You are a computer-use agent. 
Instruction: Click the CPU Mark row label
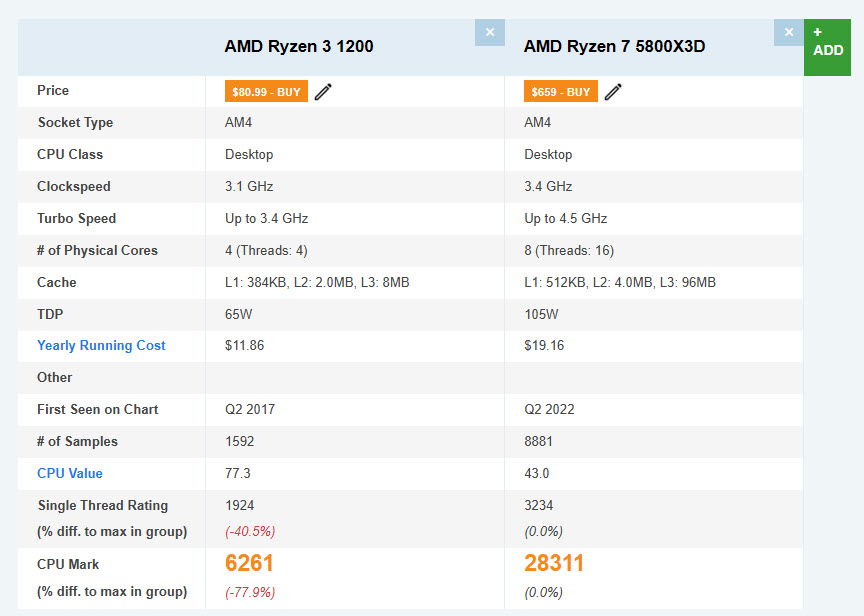coord(68,564)
